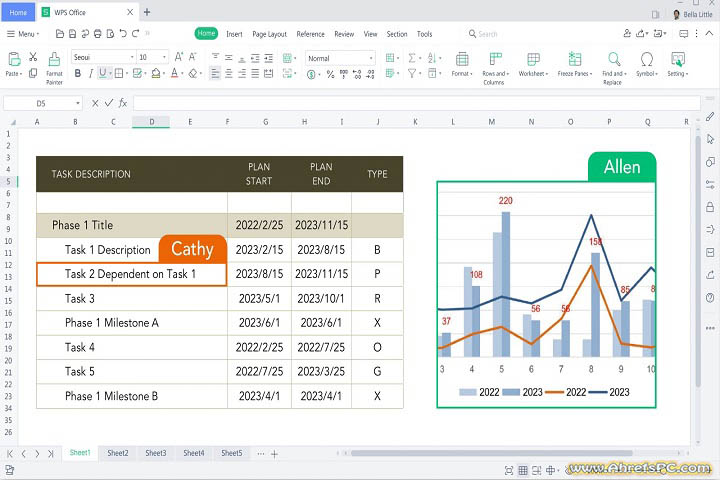Confirm formula entry with the checkmark
Screen dimensions: 720x480
pyautogui.click(x=109, y=103)
